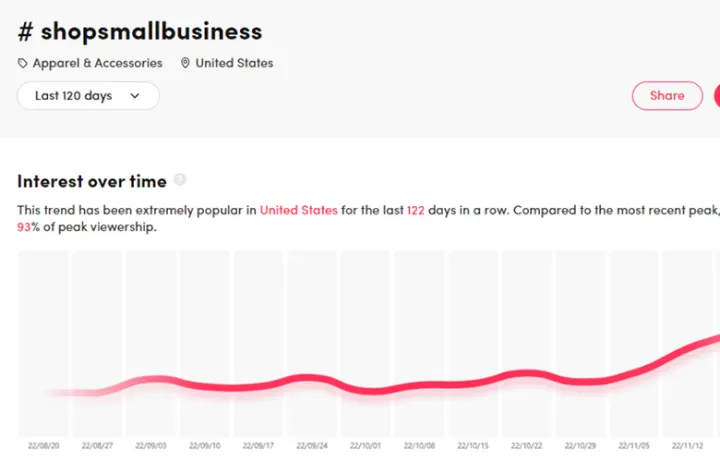This screenshot has height=462, width=720.
Task: Open the Last 120 days dropdown
Action: point(88,96)
